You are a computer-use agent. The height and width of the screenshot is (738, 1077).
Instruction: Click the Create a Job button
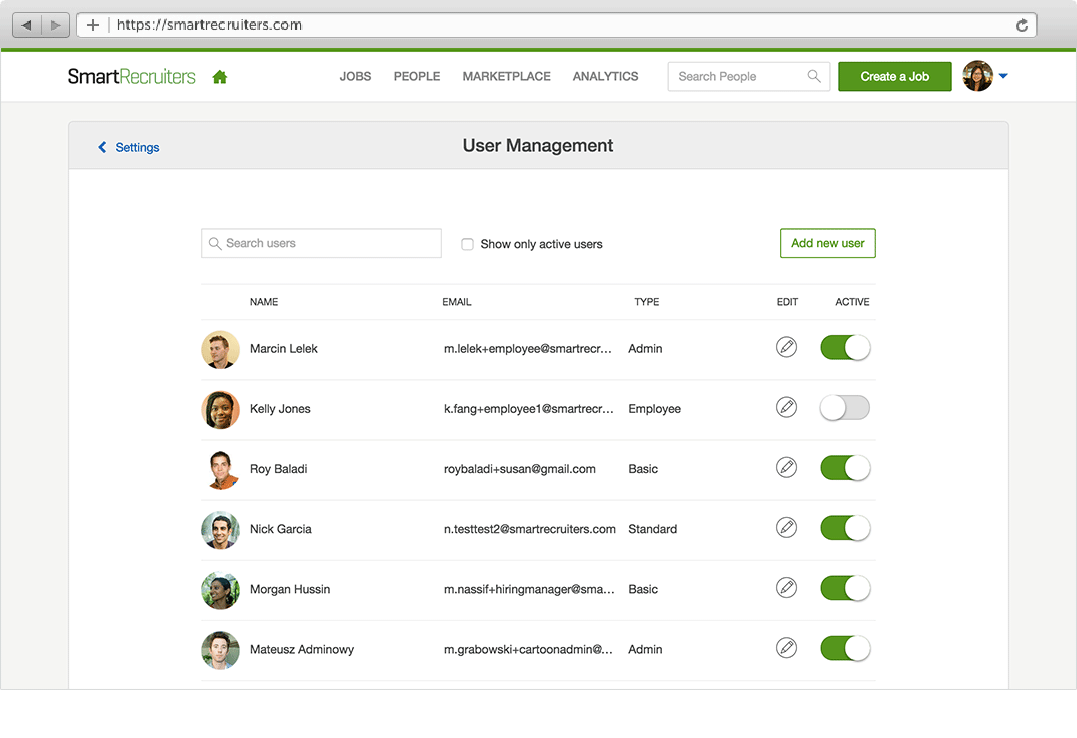(x=894, y=76)
